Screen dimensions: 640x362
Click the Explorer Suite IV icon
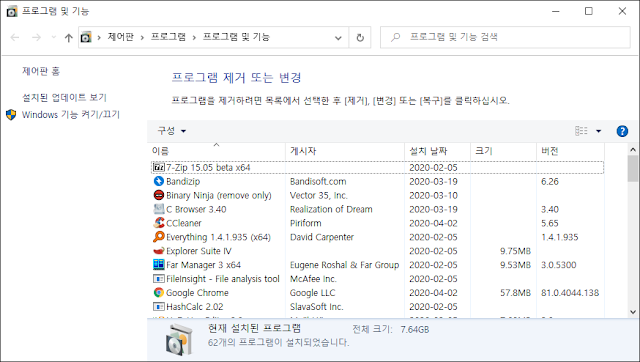(x=158, y=251)
